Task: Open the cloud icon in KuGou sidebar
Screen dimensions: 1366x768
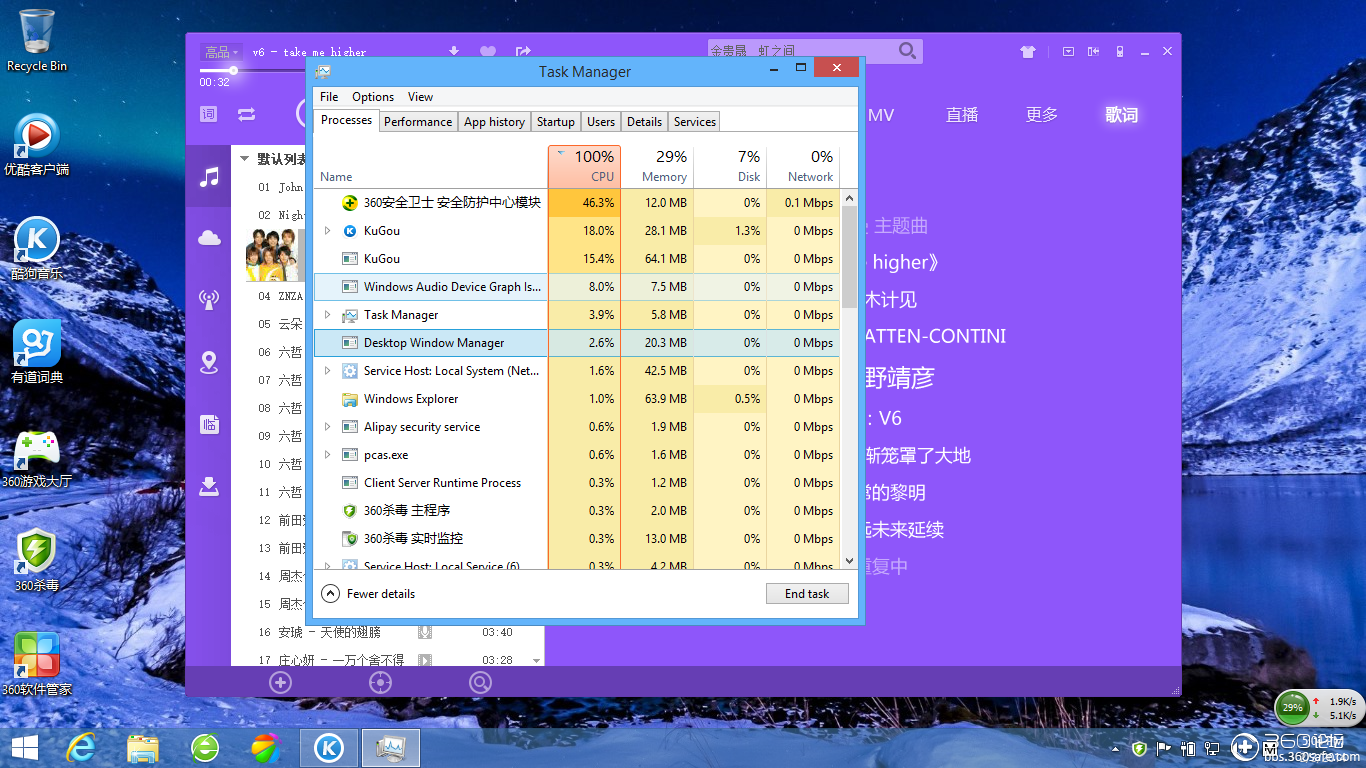Action: click(209, 237)
